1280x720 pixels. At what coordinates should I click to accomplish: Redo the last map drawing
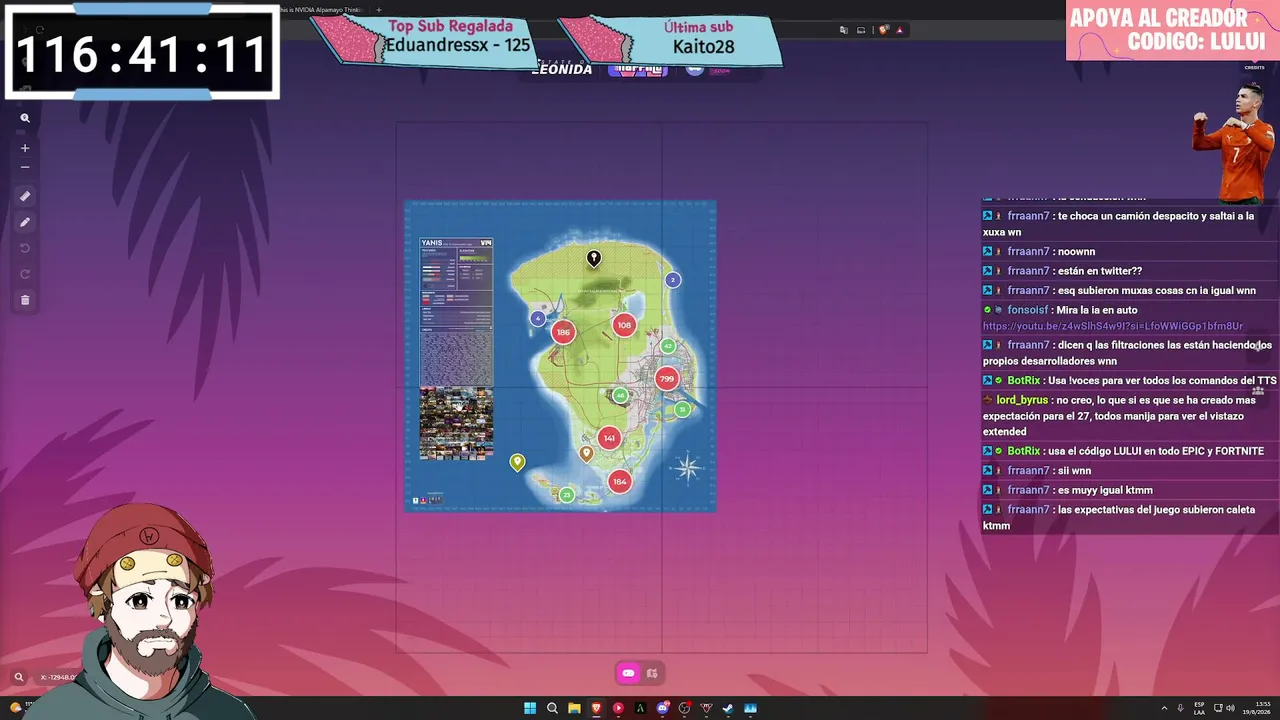25,274
